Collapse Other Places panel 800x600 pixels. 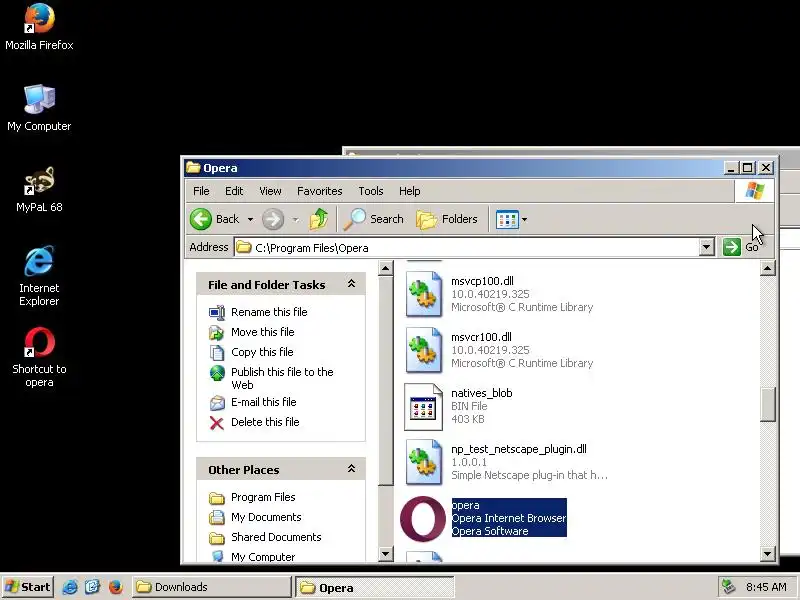[352, 468]
